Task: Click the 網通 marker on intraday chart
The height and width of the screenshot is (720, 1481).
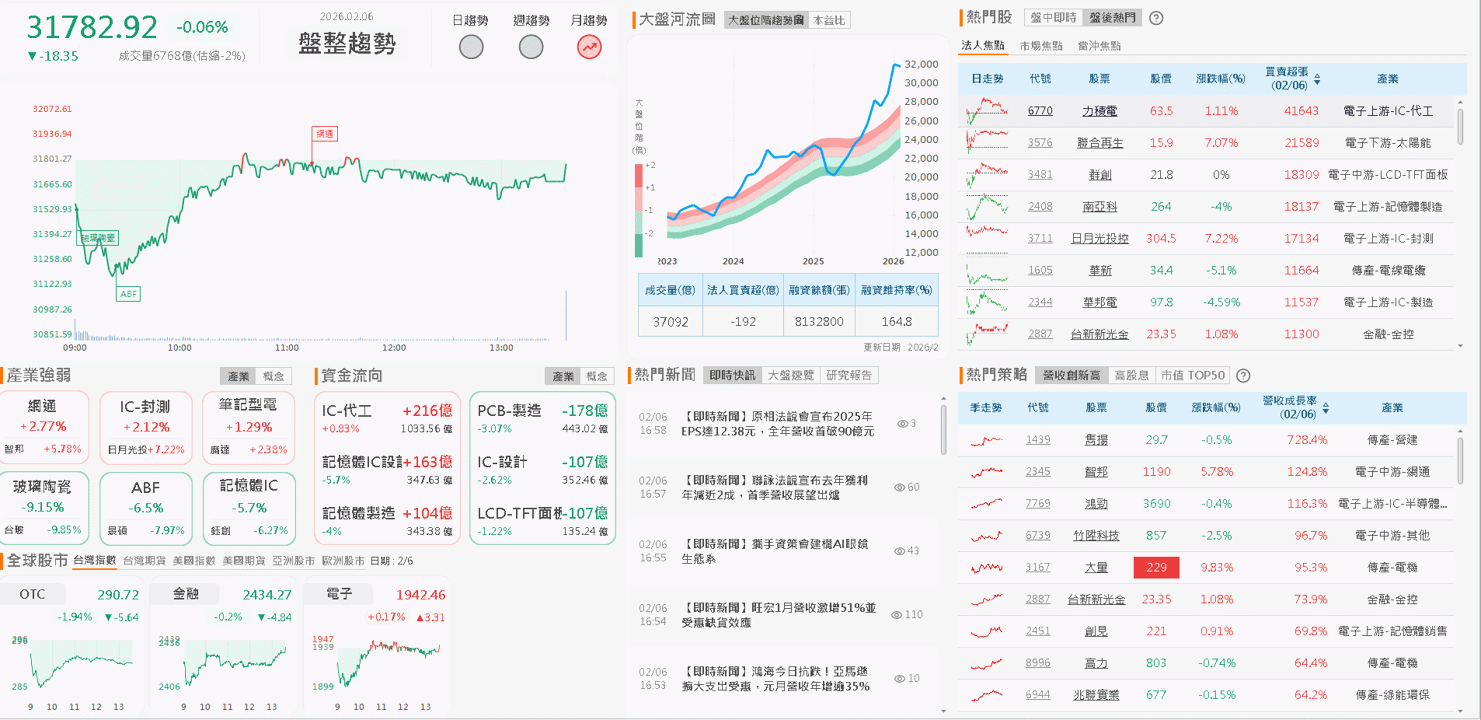Action: point(324,133)
